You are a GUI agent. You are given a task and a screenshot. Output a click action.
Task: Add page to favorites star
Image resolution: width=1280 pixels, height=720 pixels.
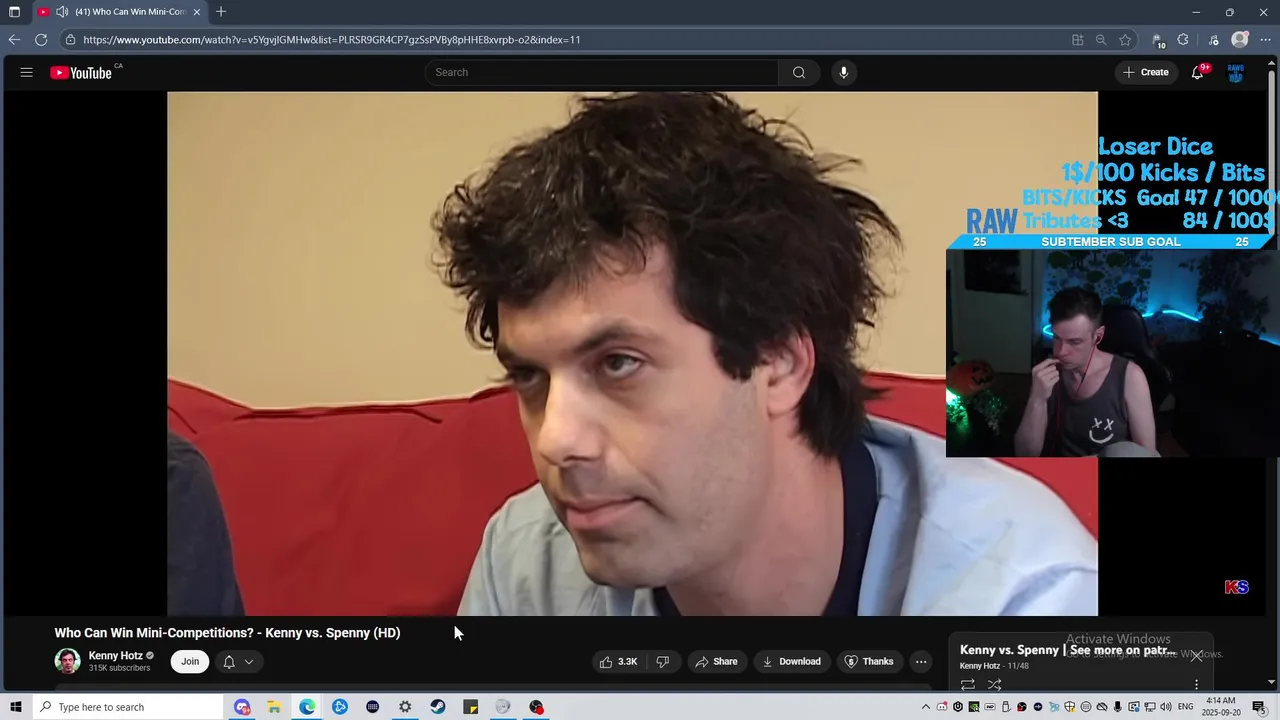[1125, 40]
